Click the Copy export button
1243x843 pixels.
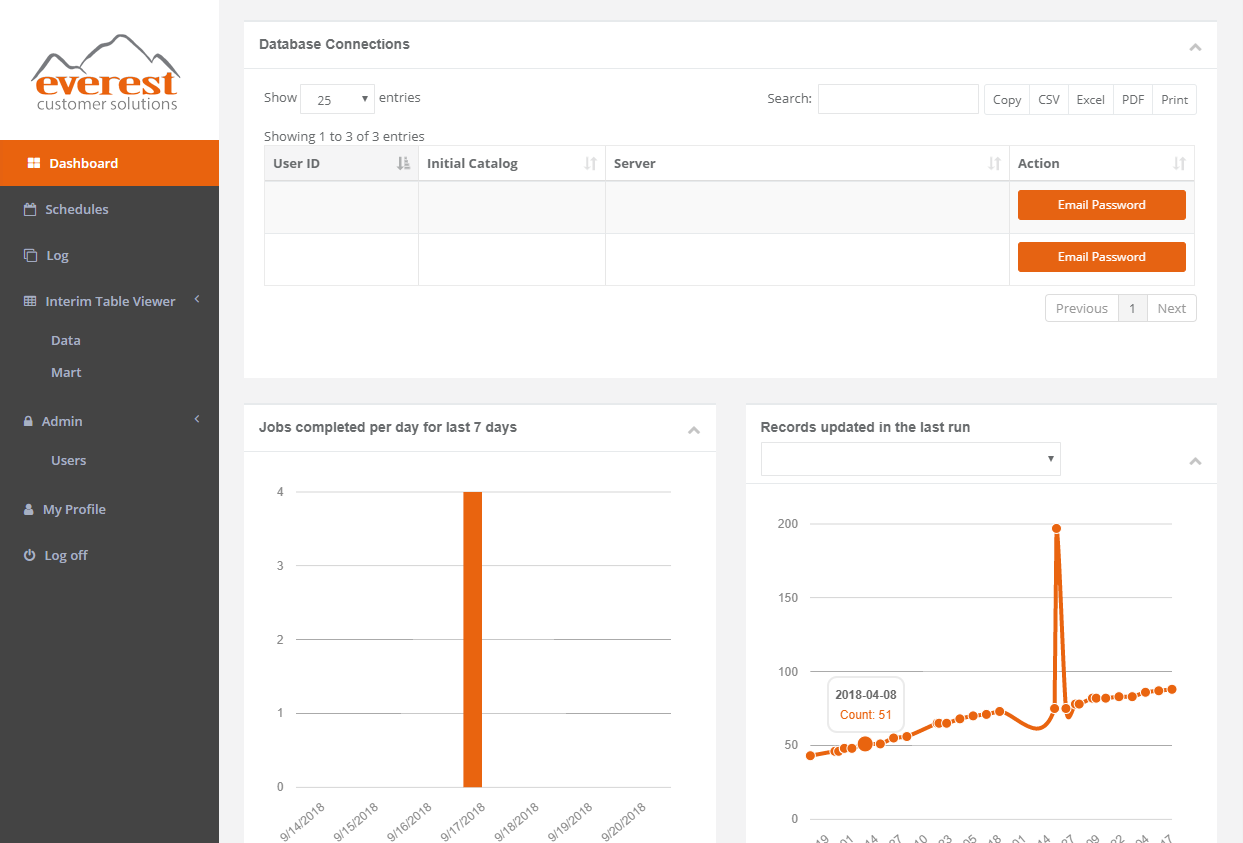click(1007, 99)
